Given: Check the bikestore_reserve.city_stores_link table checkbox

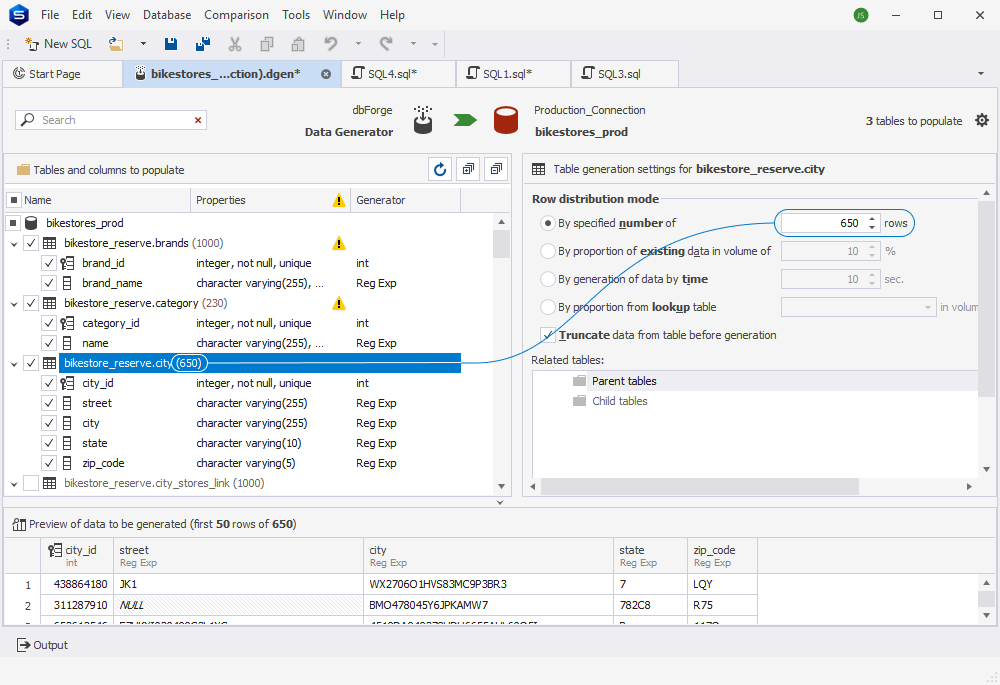Looking at the screenshot, I should (x=31, y=483).
